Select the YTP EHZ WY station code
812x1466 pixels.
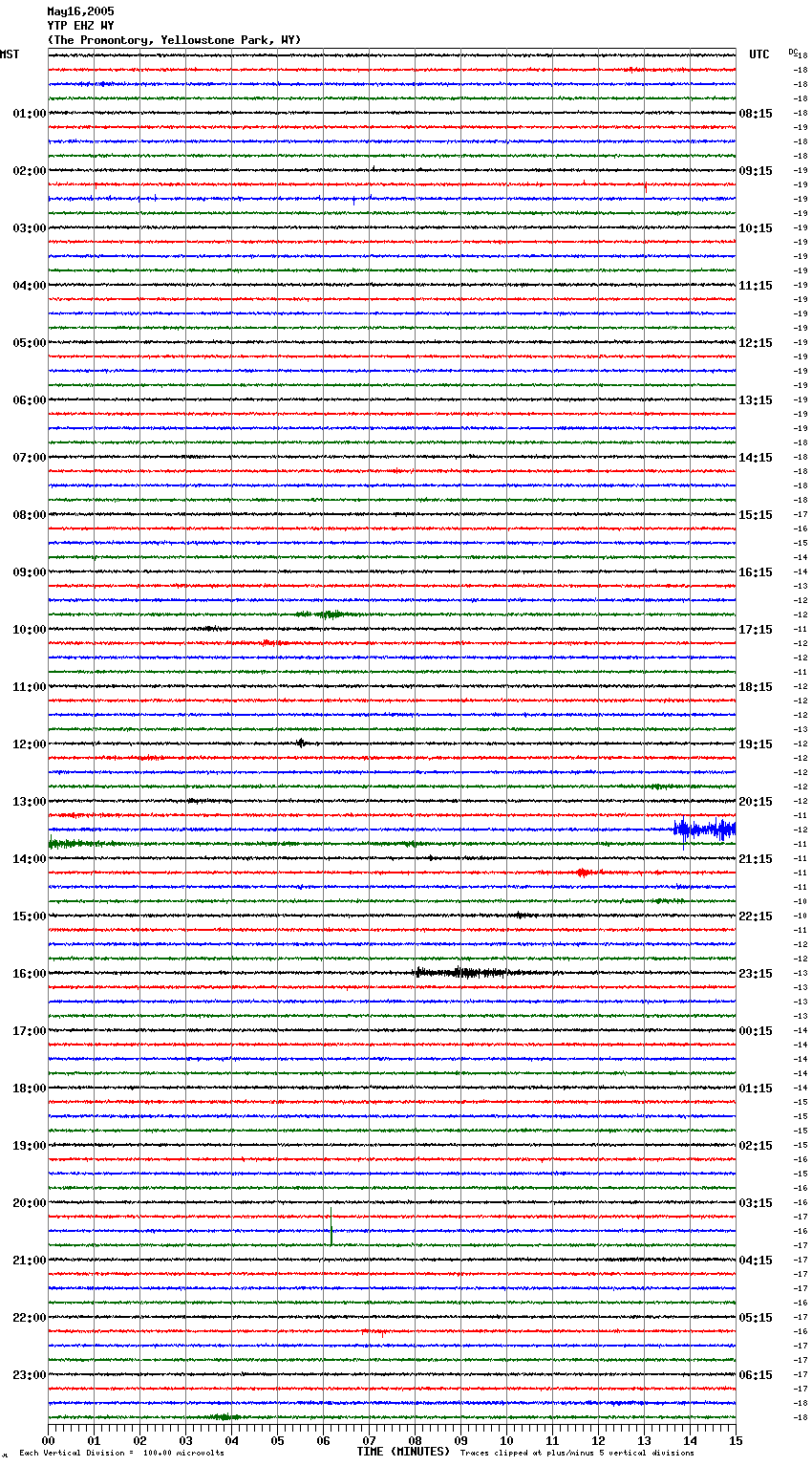click(x=80, y=26)
